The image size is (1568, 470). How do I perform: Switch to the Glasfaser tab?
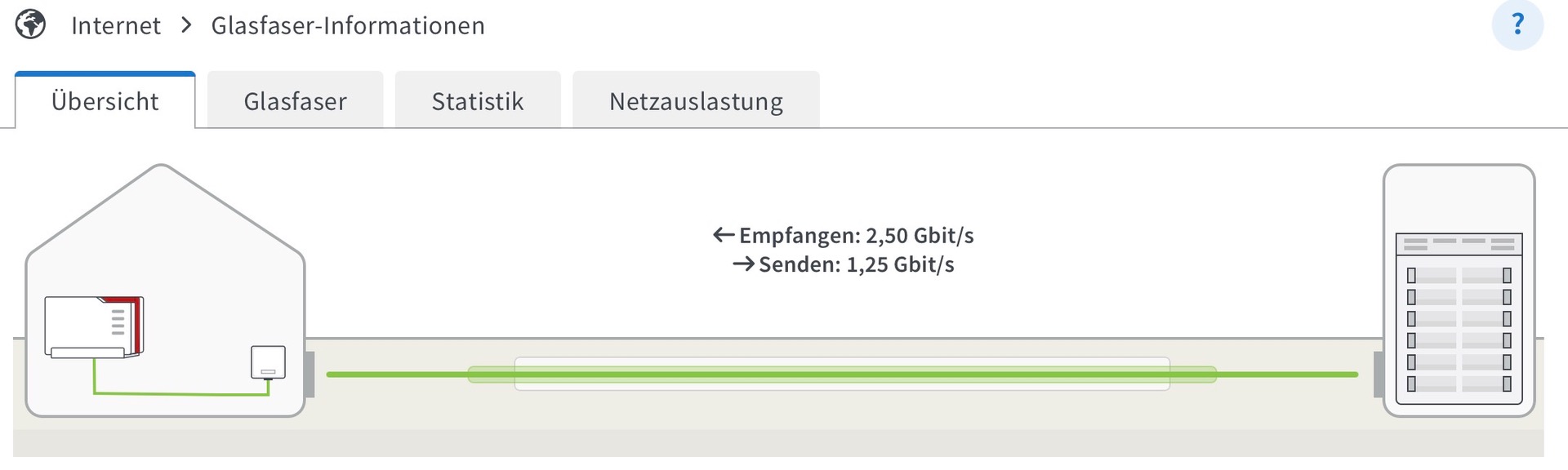[295, 100]
